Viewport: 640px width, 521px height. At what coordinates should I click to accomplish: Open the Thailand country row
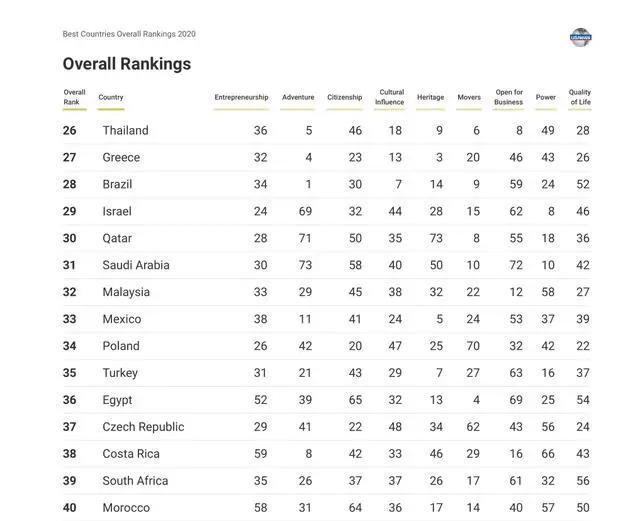click(x=327, y=130)
